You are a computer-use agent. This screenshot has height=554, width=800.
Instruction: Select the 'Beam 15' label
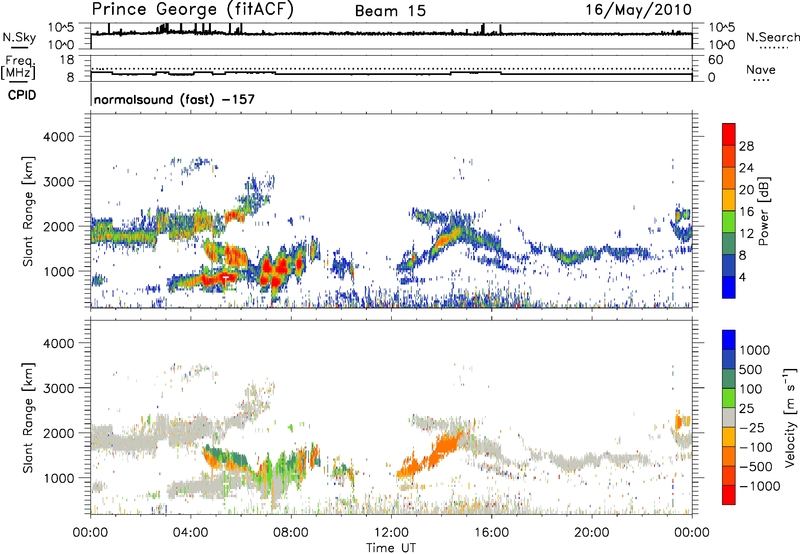click(390, 11)
